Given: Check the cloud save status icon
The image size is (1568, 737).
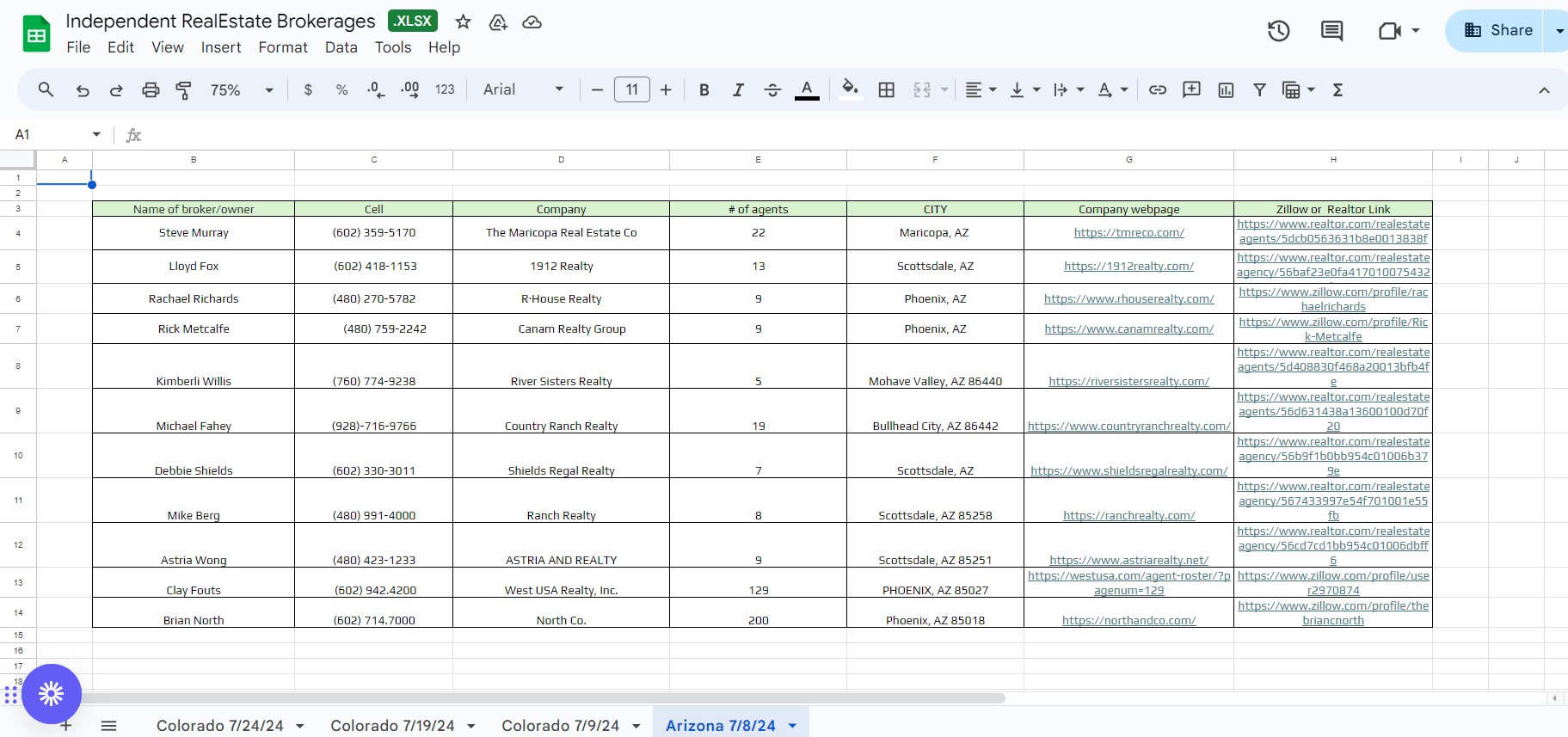Looking at the screenshot, I should click(532, 22).
